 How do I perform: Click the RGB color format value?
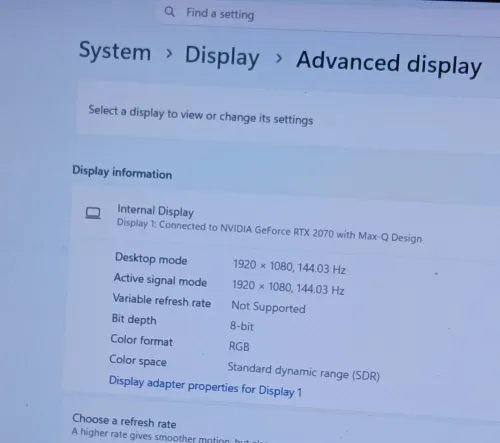pyautogui.click(x=239, y=346)
